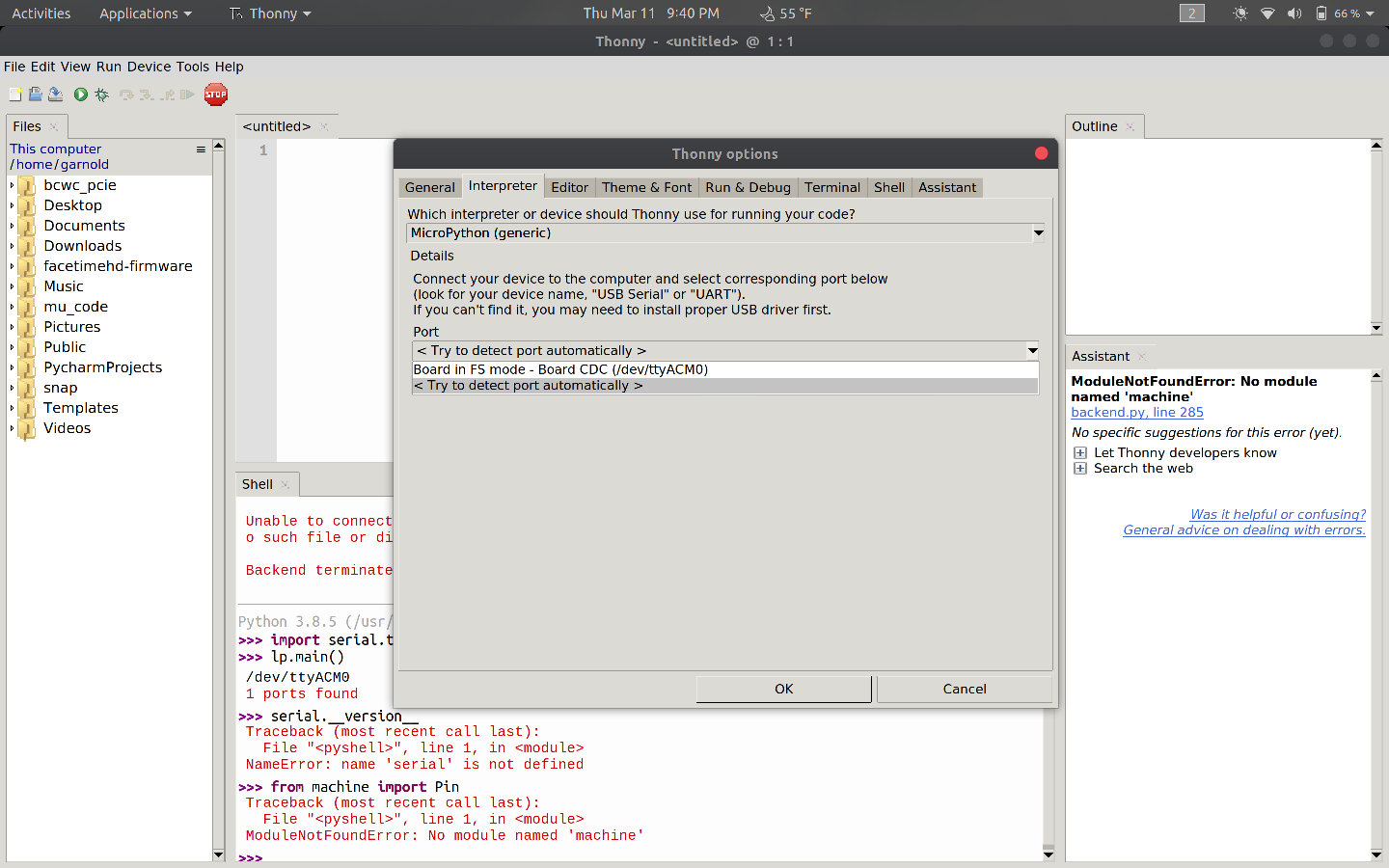Click 'Was it helpful or confusing?' link
This screenshot has height=868, width=1389.
pyautogui.click(x=1278, y=514)
